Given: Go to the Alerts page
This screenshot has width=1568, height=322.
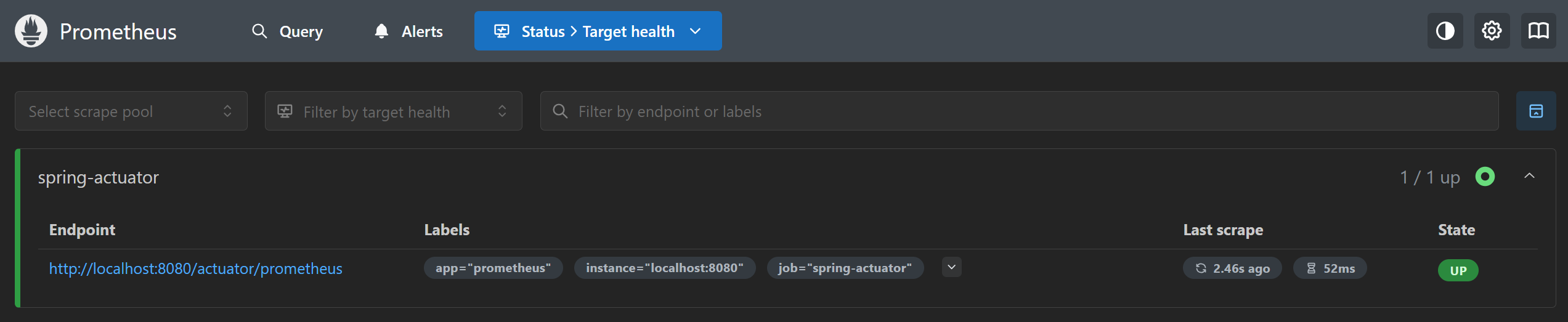Looking at the screenshot, I should [408, 31].
